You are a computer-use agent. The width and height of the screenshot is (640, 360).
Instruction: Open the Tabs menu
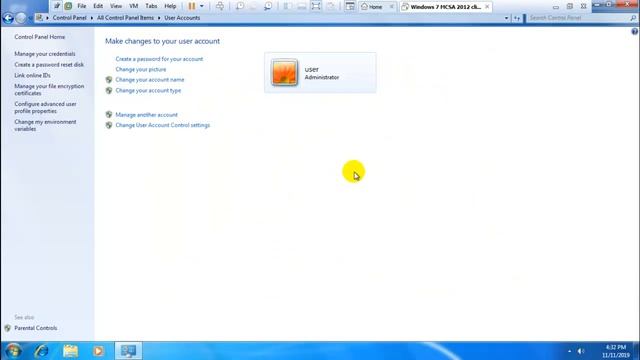point(151,6)
